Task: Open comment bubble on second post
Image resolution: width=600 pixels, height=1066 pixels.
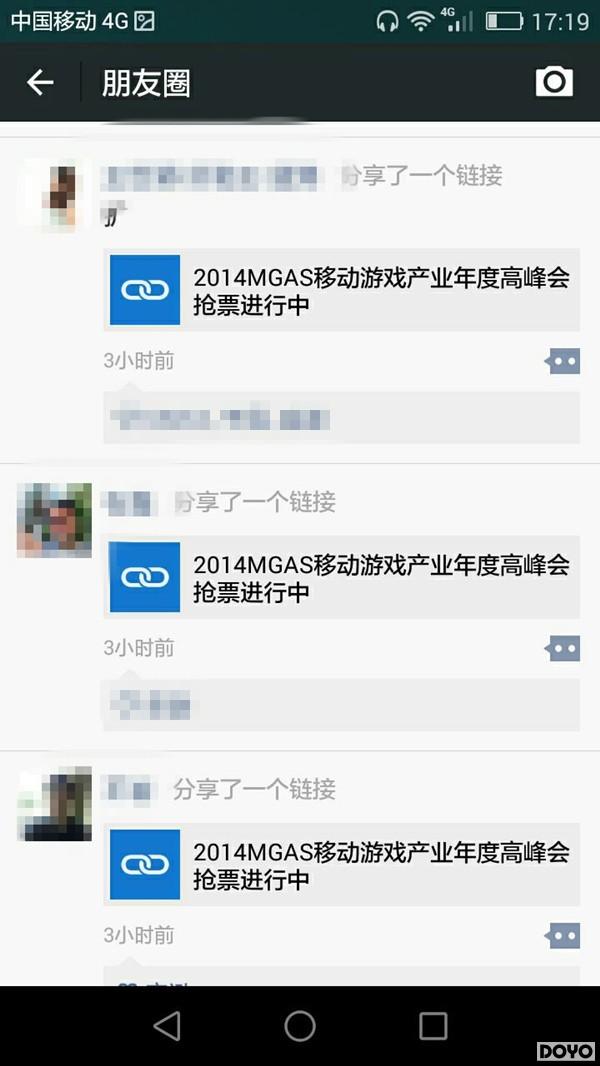Action: click(x=562, y=649)
